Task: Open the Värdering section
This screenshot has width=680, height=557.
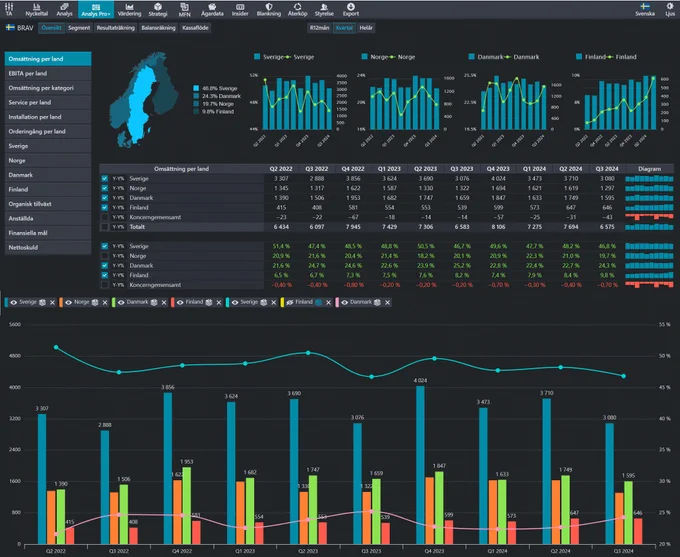Action: click(129, 9)
